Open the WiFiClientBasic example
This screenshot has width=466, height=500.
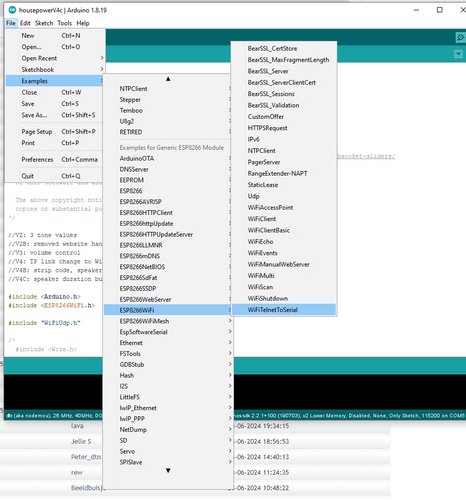pos(284,230)
